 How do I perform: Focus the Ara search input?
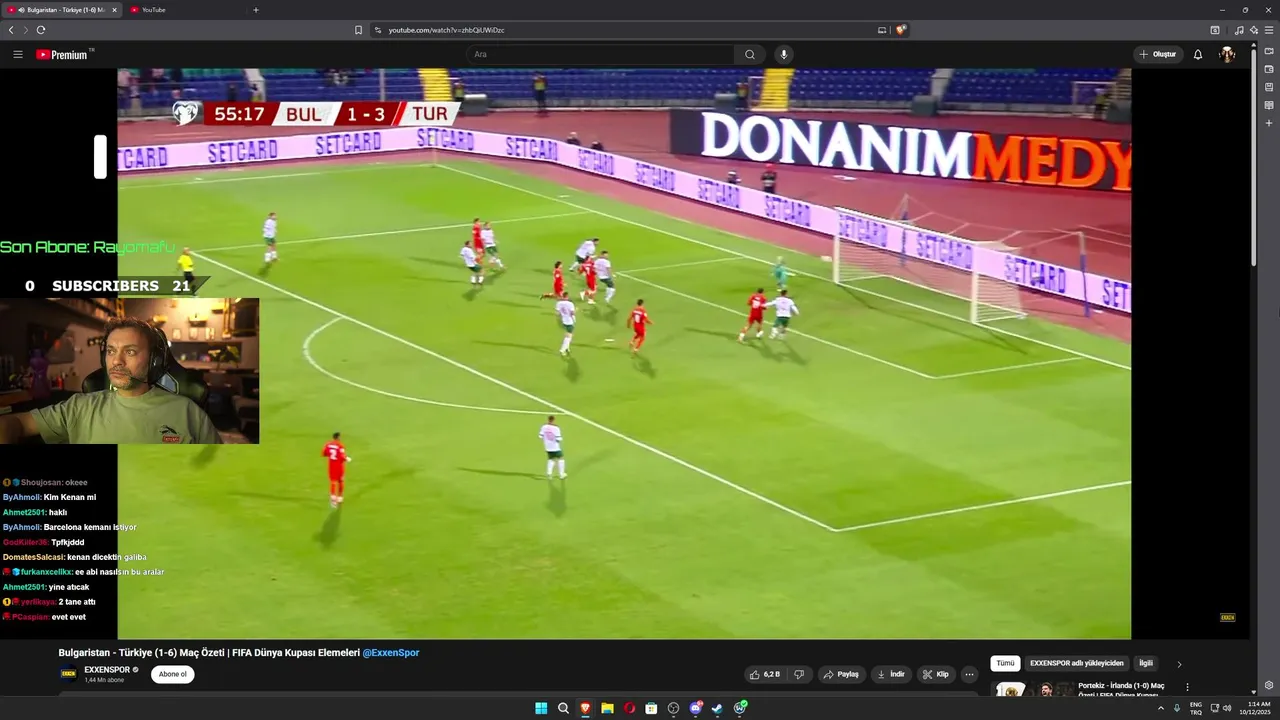point(600,55)
